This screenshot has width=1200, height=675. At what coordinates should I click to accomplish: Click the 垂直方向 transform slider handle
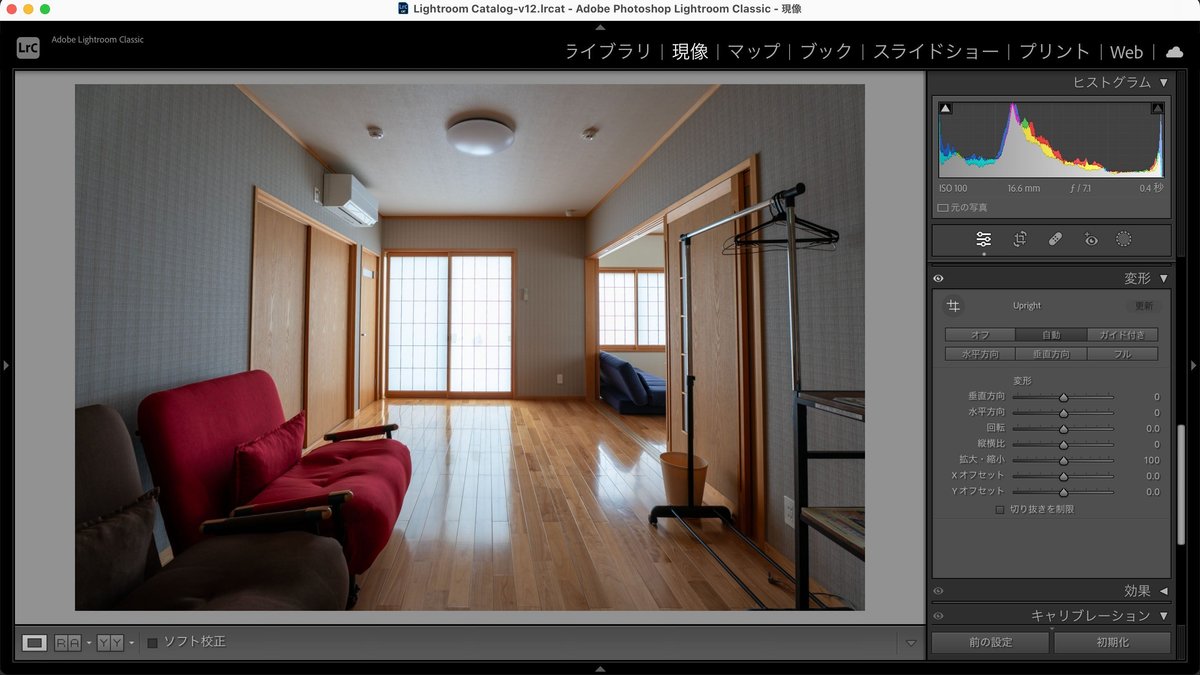1063,397
